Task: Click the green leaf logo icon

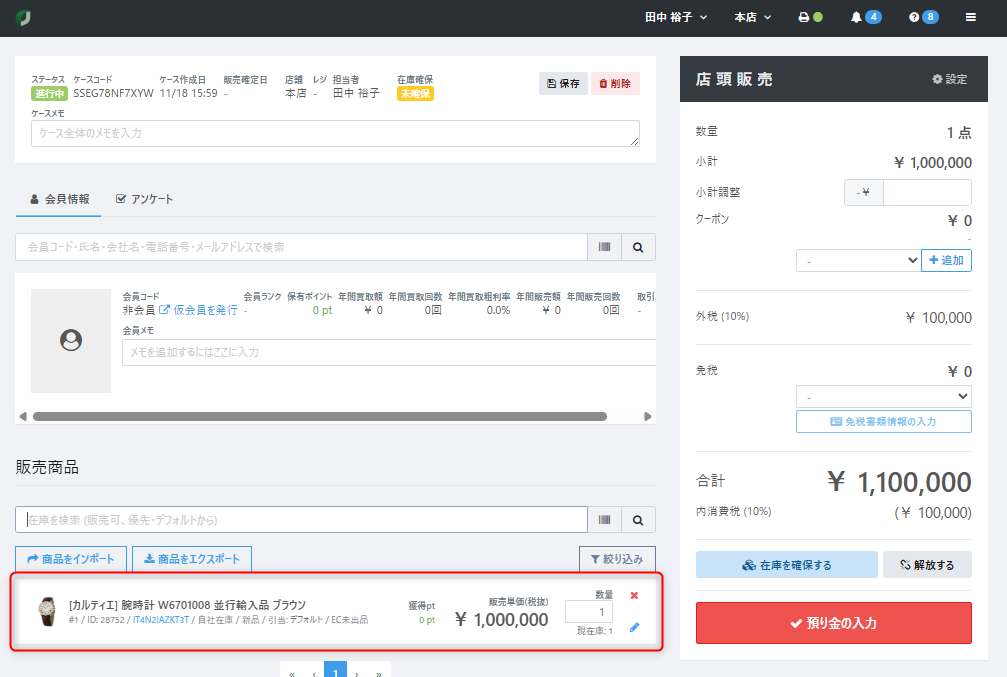Action: [23, 18]
